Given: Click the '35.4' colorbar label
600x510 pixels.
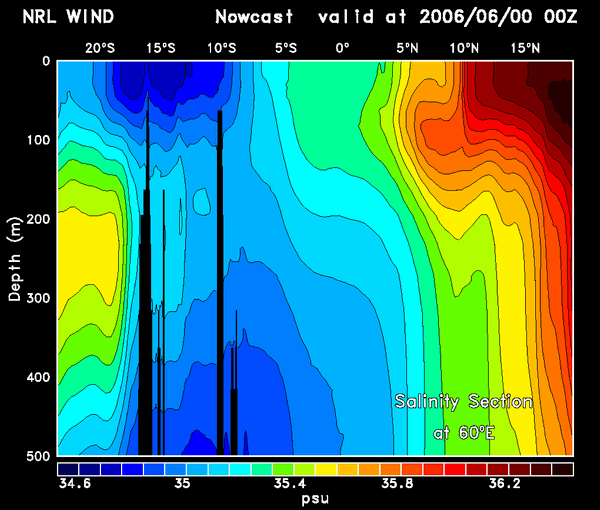Looking at the screenshot, I should coord(290,484).
